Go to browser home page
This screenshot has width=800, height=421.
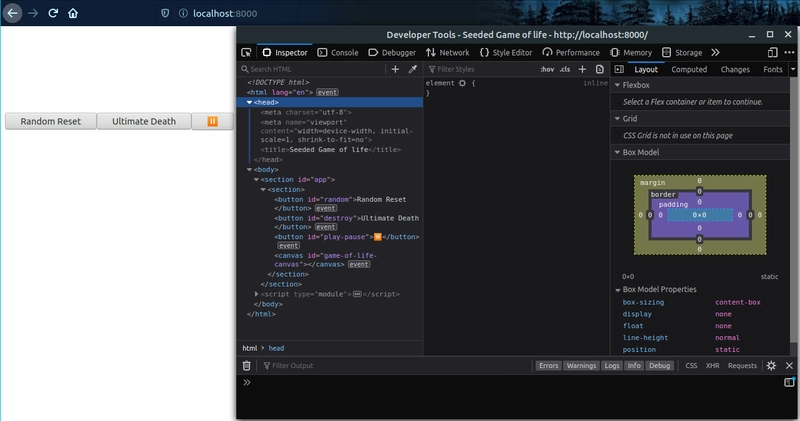pos(73,14)
